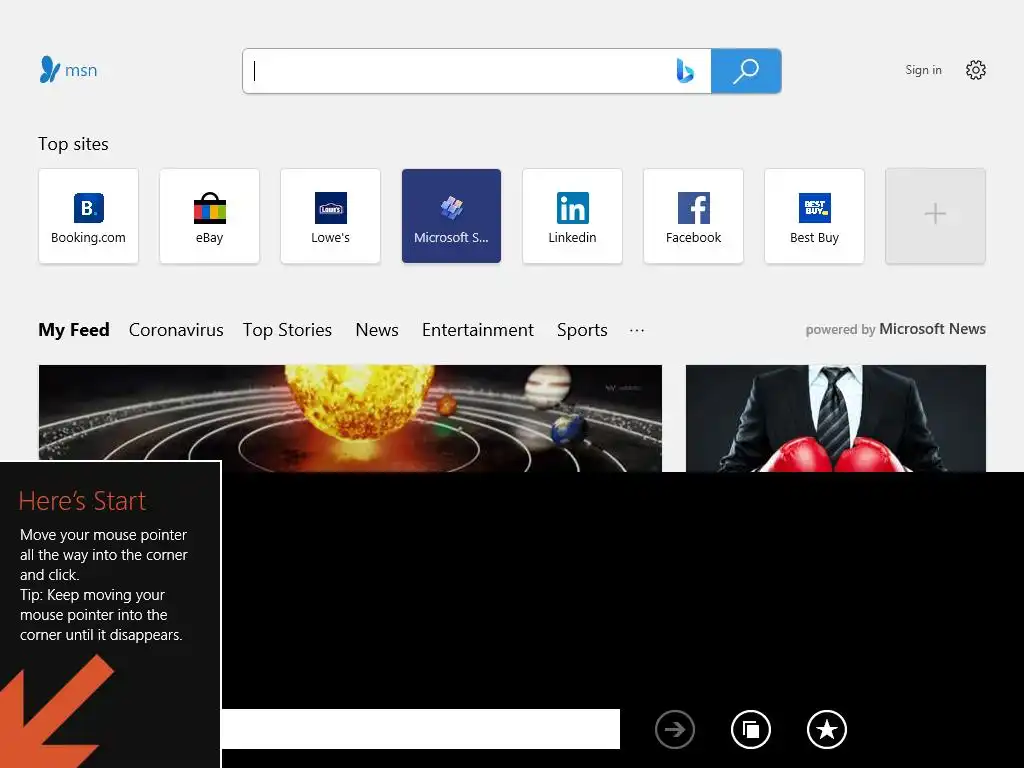Open the Lowe's top site tile
Viewport: 1024px width, 768px height.
coord(330,216)
